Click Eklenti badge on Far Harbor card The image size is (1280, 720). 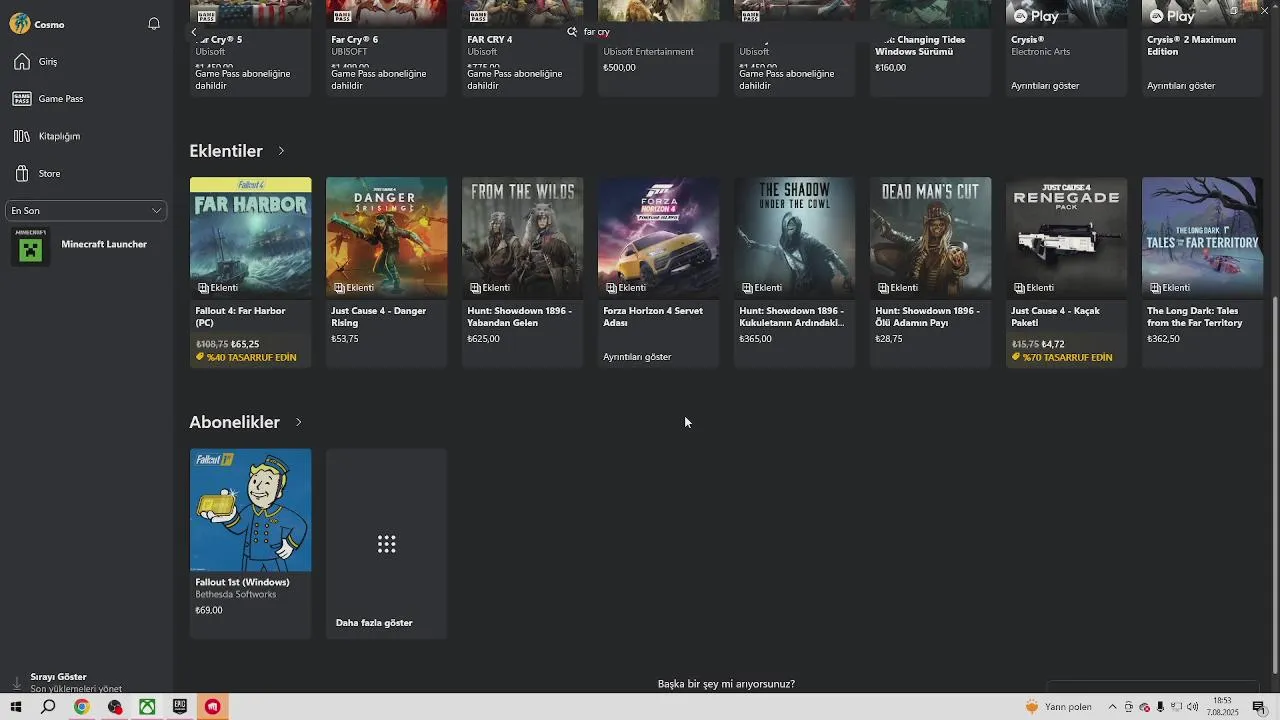tap(217, 288)
